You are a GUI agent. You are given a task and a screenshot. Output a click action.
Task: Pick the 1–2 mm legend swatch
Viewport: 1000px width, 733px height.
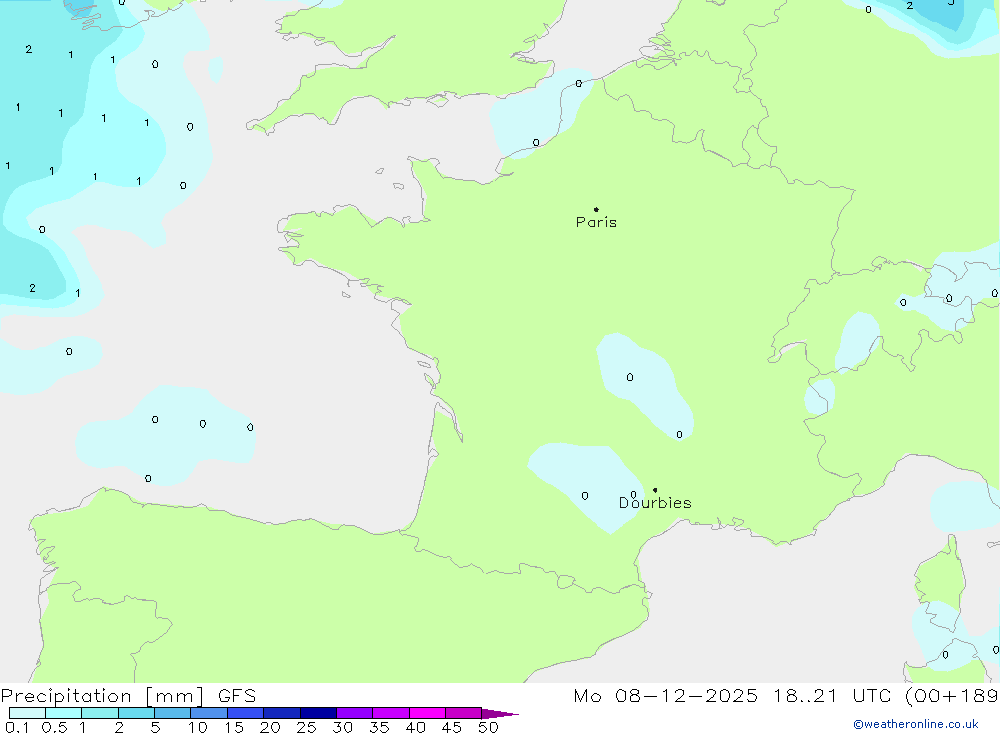coord(100,713)
